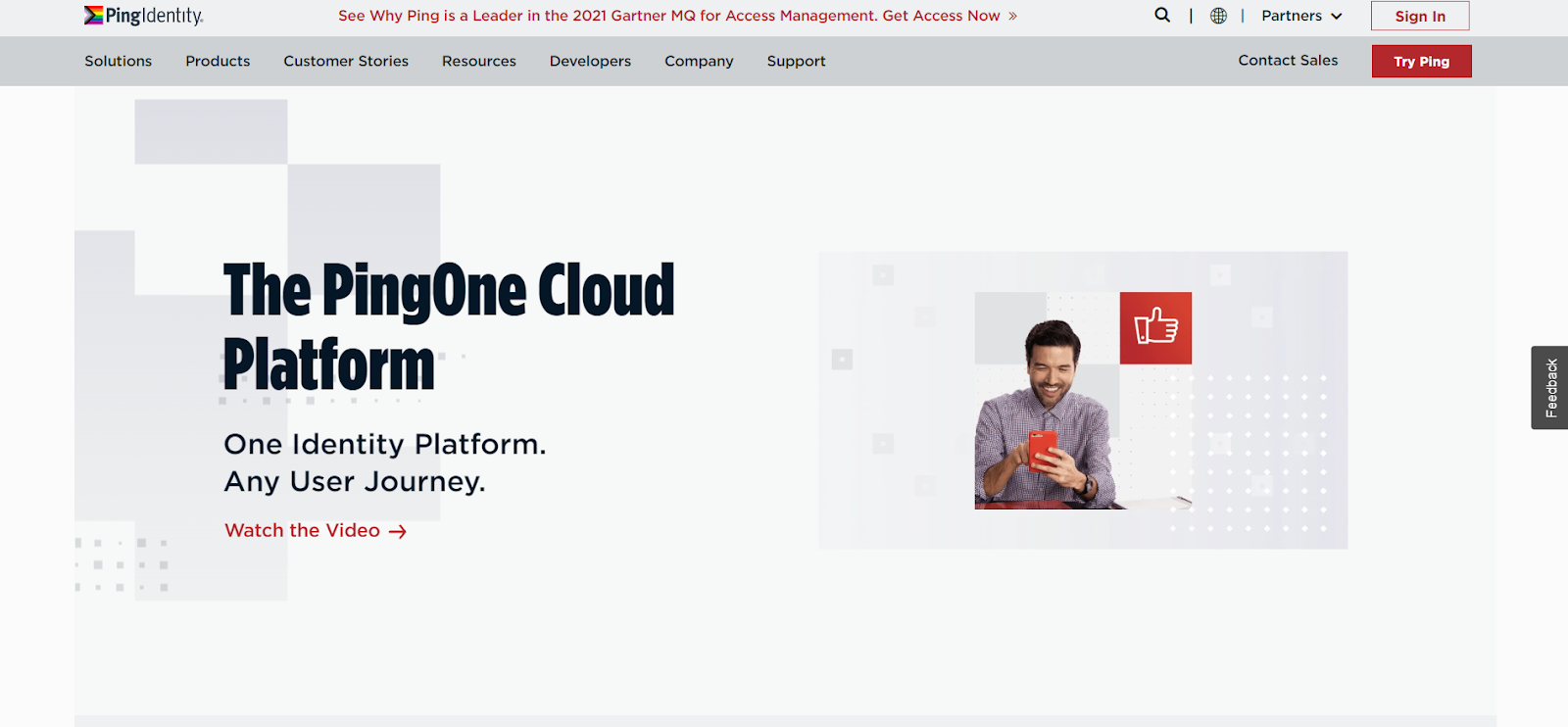Click the chevron arrow beside Partners
This screenshot has width=1568, height=727.
pyautogui.click(x=1336, y=17)
